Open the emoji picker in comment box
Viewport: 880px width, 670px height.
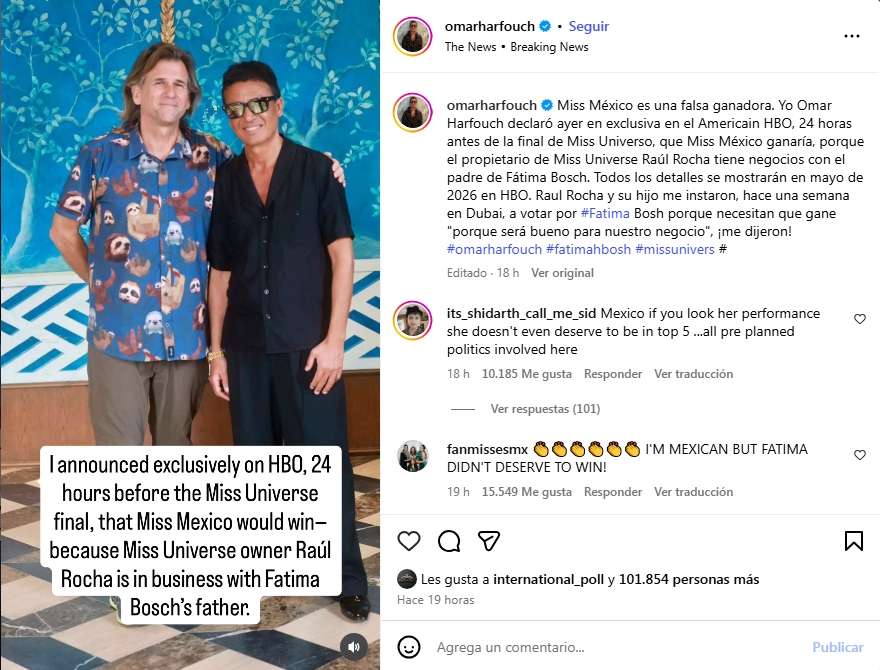[409, 647]
